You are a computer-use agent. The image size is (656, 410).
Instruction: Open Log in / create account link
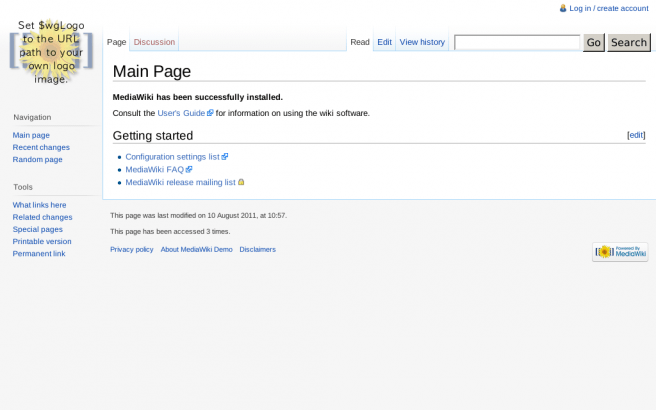[x=609, y=8]
